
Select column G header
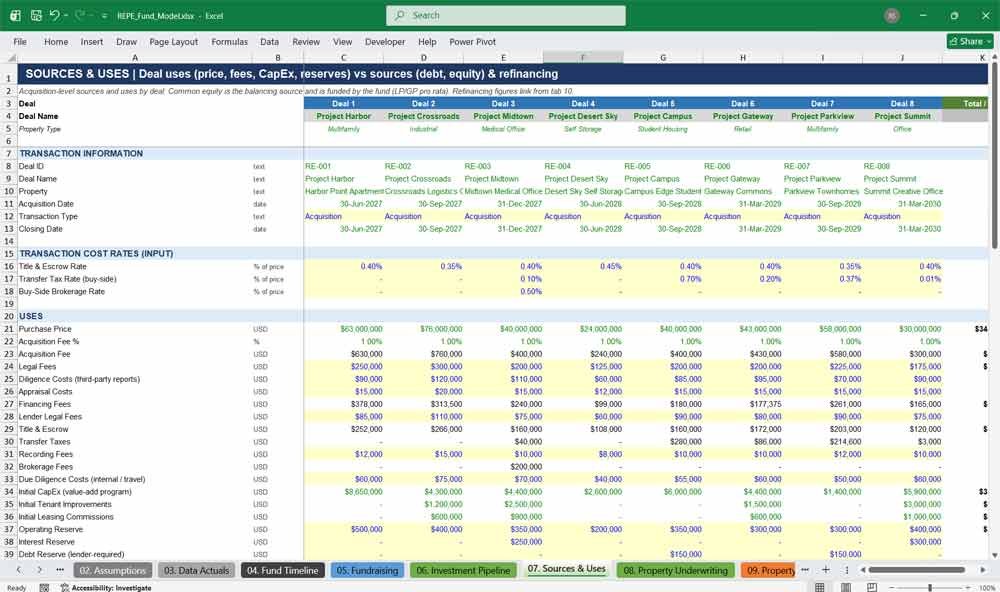tap(663, 57)
